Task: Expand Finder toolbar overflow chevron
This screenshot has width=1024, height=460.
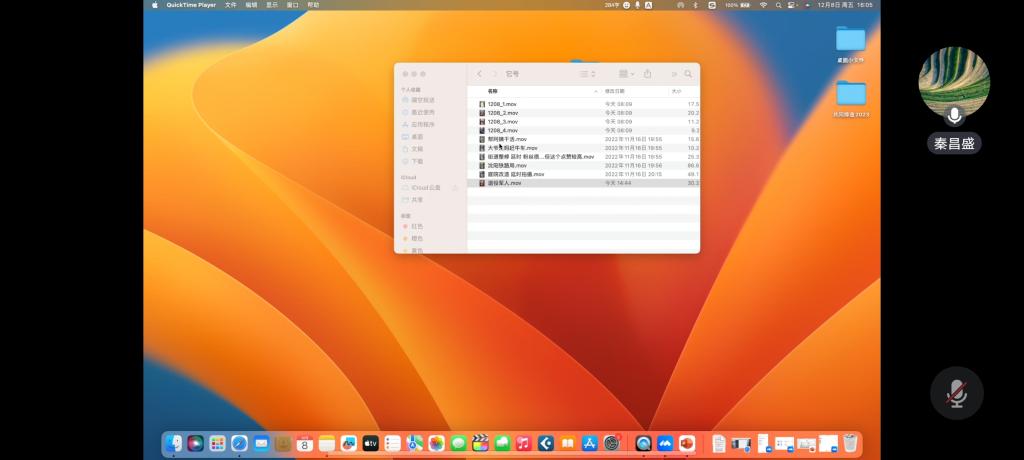Action: [674, 74]
